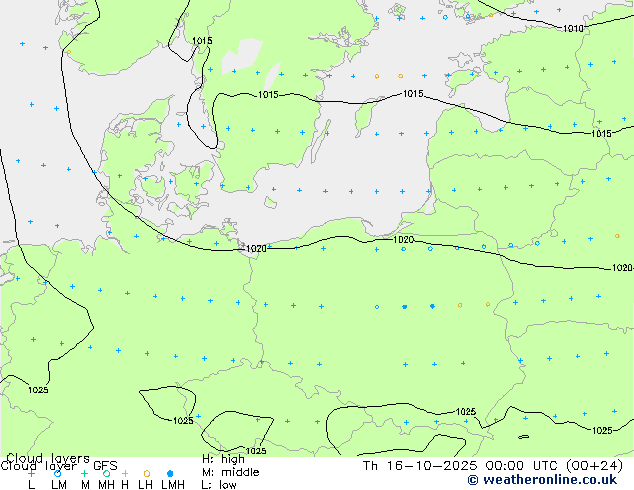Click the green plus symbol for M legend
This screenshot has height=490, width=634.
point(84,473)
